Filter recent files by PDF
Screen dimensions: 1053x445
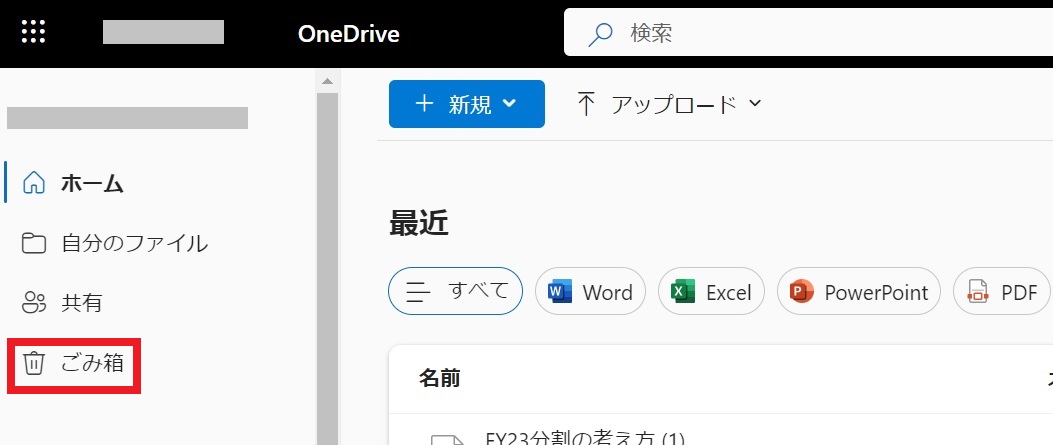[1001, 291]
